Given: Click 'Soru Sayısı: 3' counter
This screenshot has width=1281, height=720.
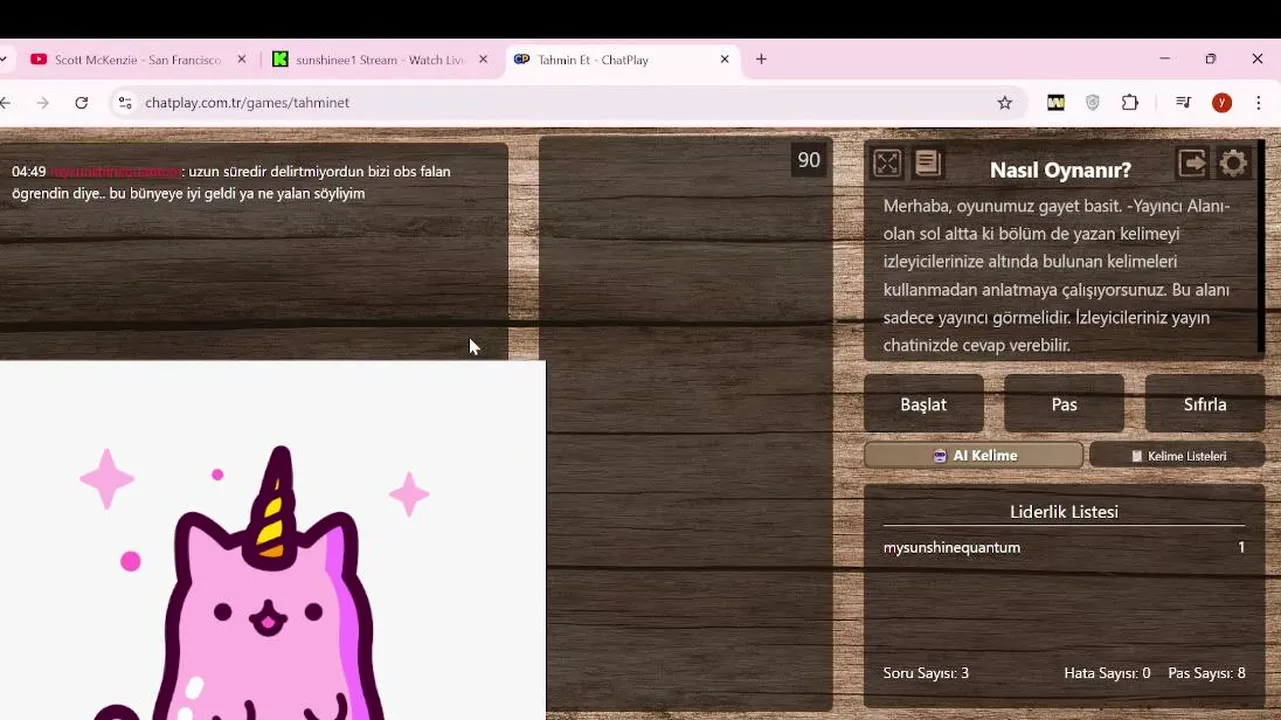Looking at the screenshot, I should click(926, 673).
